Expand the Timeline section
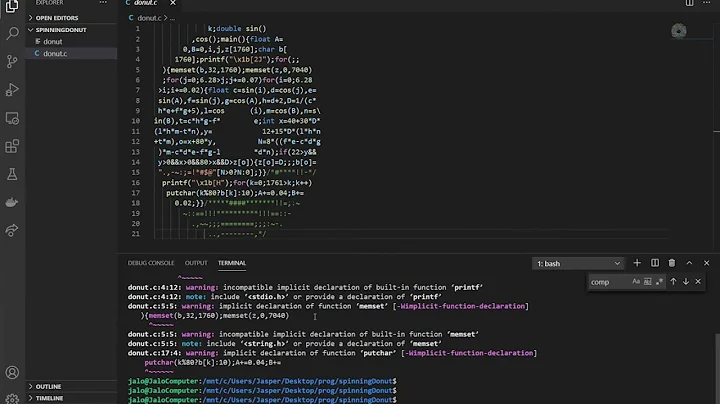This screenshot has height=404, width=720. [71, 398]
